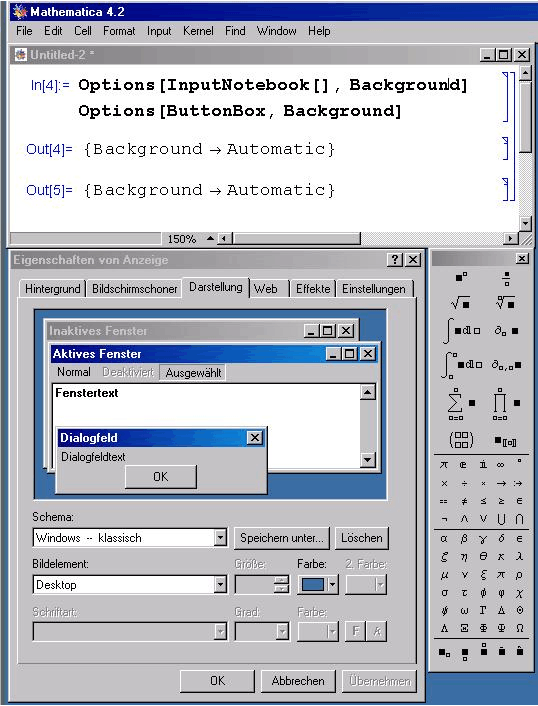Switch to the Hintergrund tab

click(x=53, y=289)
